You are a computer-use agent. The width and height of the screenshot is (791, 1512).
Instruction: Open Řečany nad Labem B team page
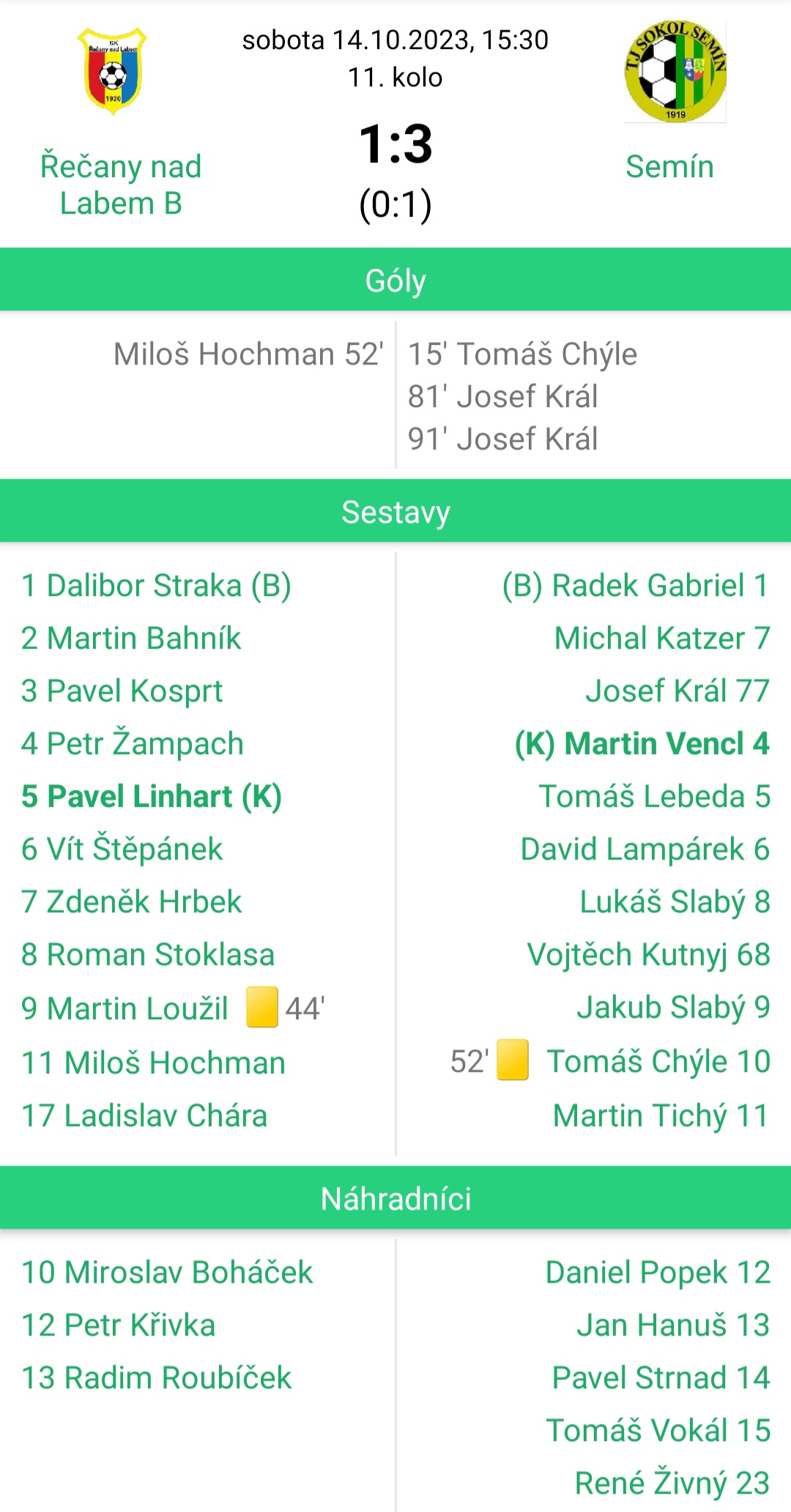tap(121, 185)
